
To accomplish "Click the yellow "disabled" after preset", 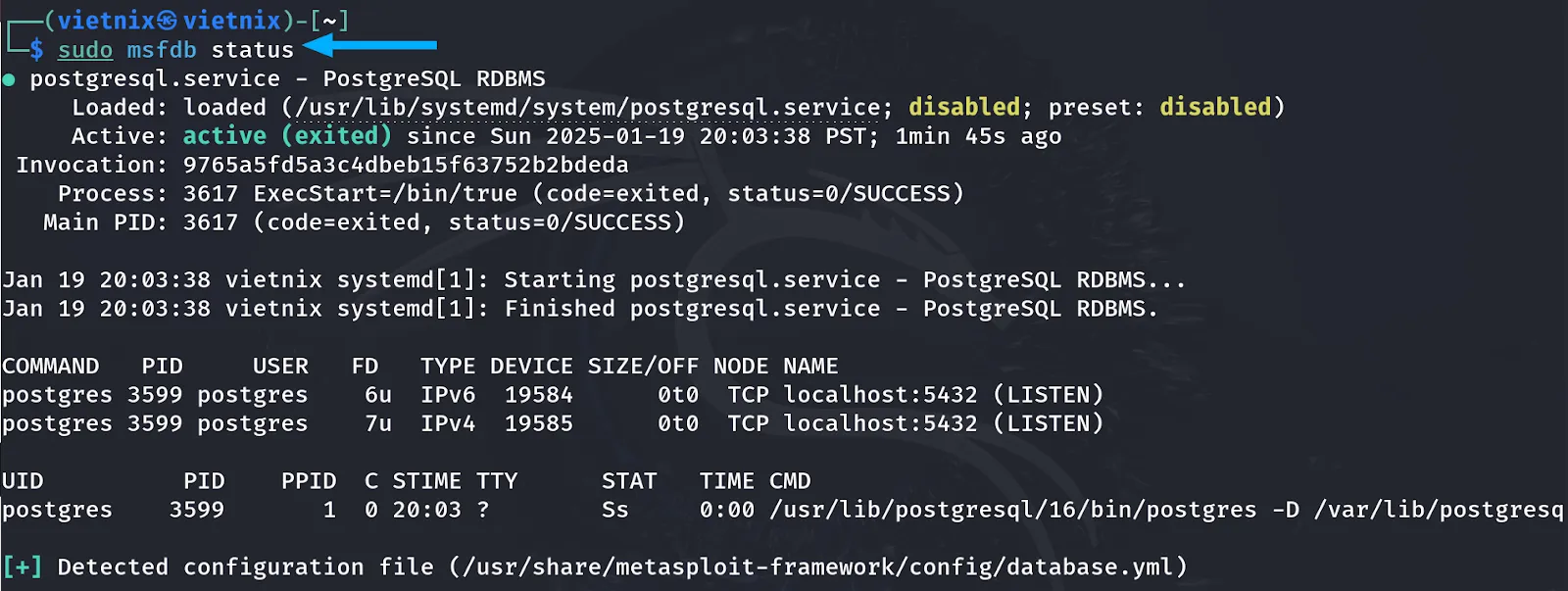I will pos(1215,107).
